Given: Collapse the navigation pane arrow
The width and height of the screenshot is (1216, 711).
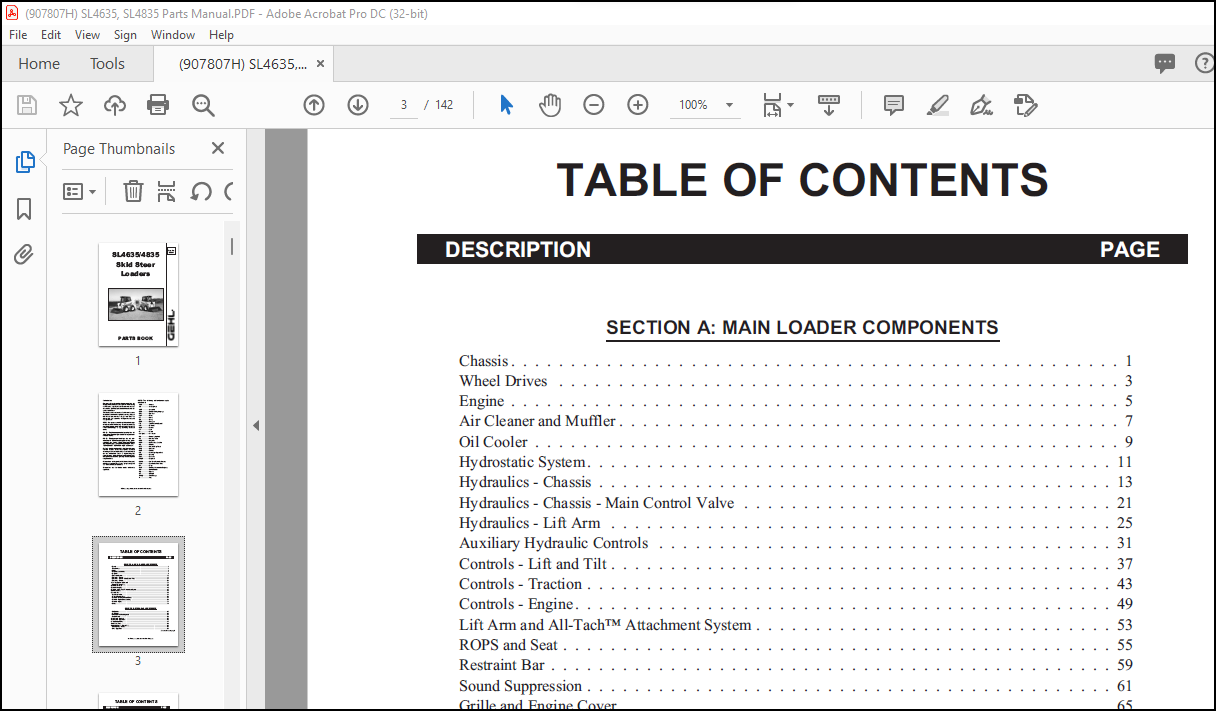Looking at the screenshot, I should click(x=256, y=425).
